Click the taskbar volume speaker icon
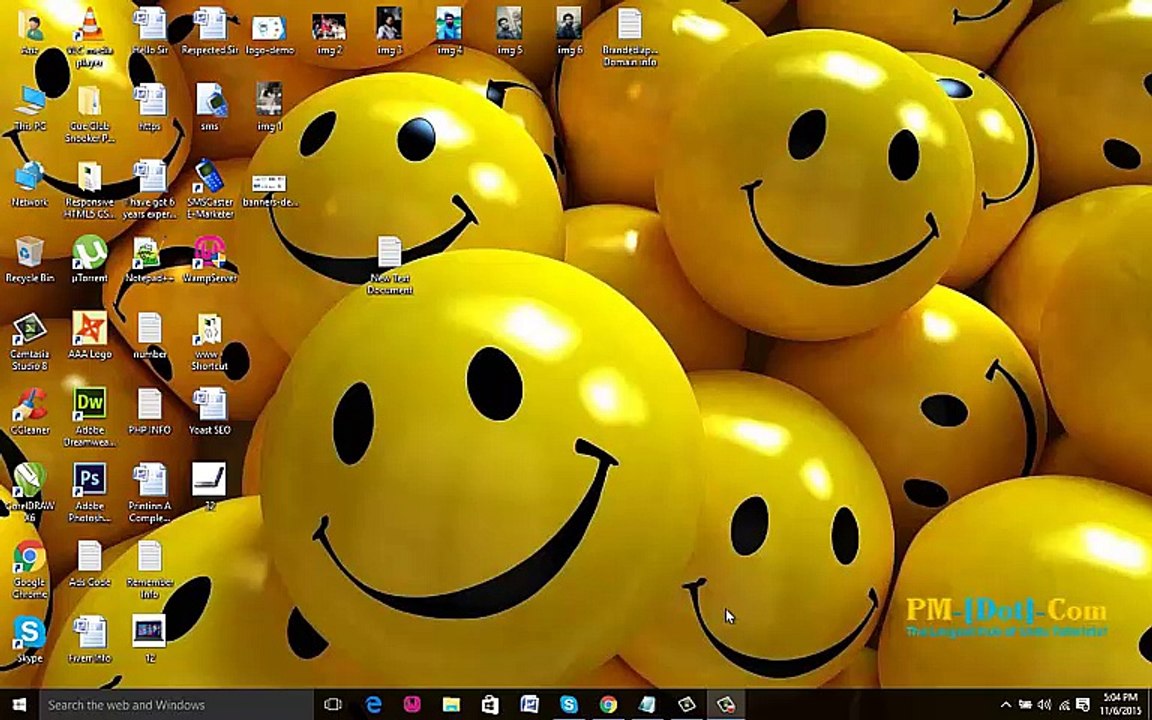The height and width of the screenshot is (720, 1152). [1044, 705]
